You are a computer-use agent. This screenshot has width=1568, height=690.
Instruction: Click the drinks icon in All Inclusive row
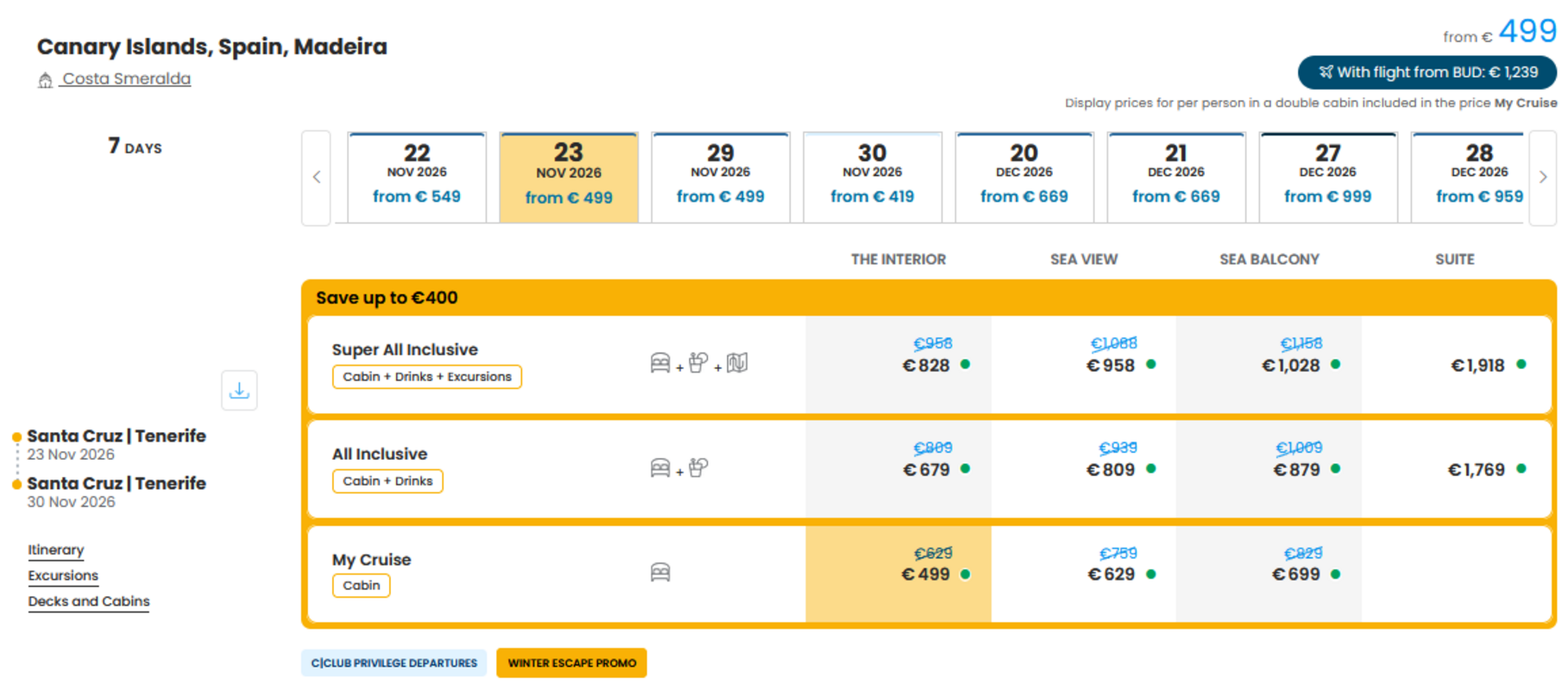coord(698,467)
